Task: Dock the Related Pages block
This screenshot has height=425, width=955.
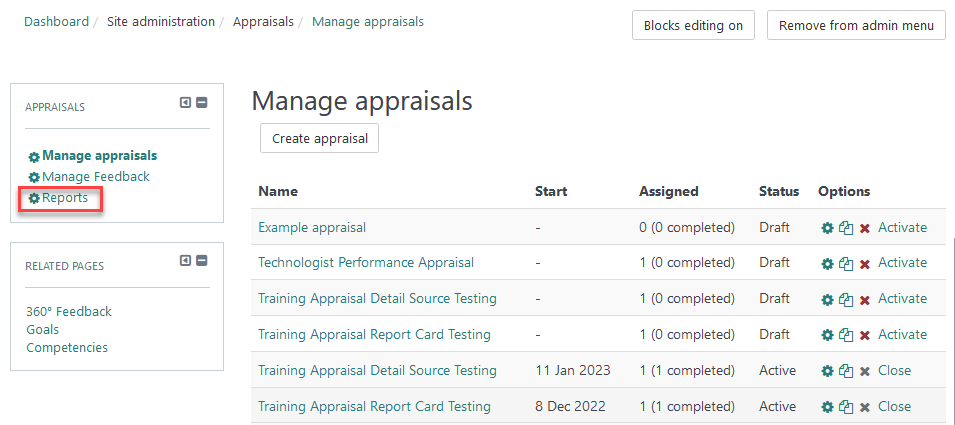Action: [185, 261]
